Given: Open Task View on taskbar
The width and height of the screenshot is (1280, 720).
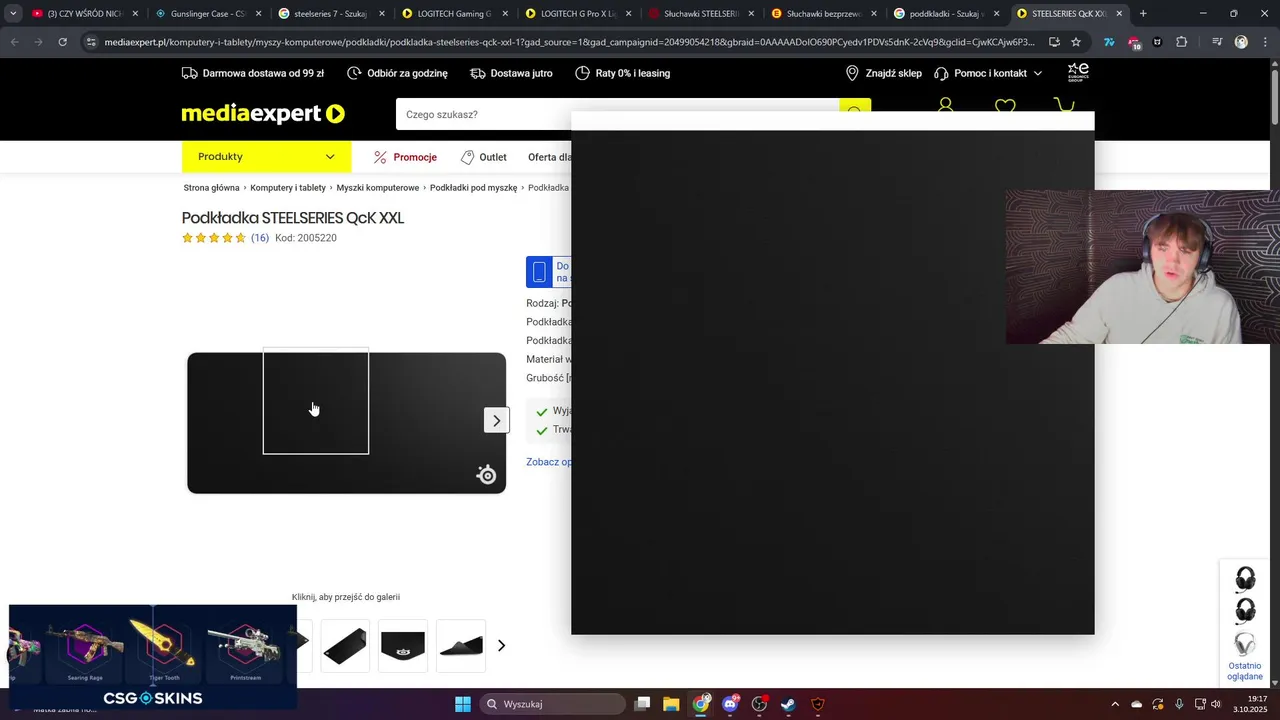Looking at the screenshot, I should tap(642, 704).
